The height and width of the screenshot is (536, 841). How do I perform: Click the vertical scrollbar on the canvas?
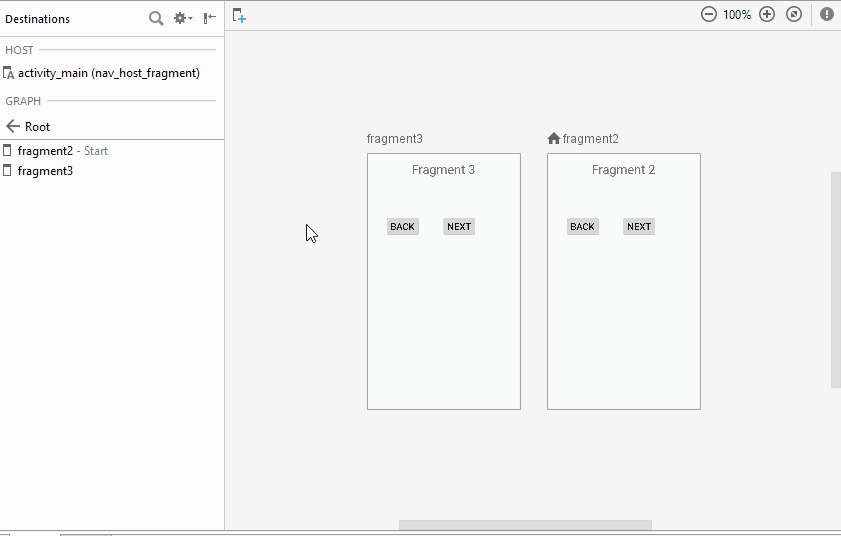835,280
